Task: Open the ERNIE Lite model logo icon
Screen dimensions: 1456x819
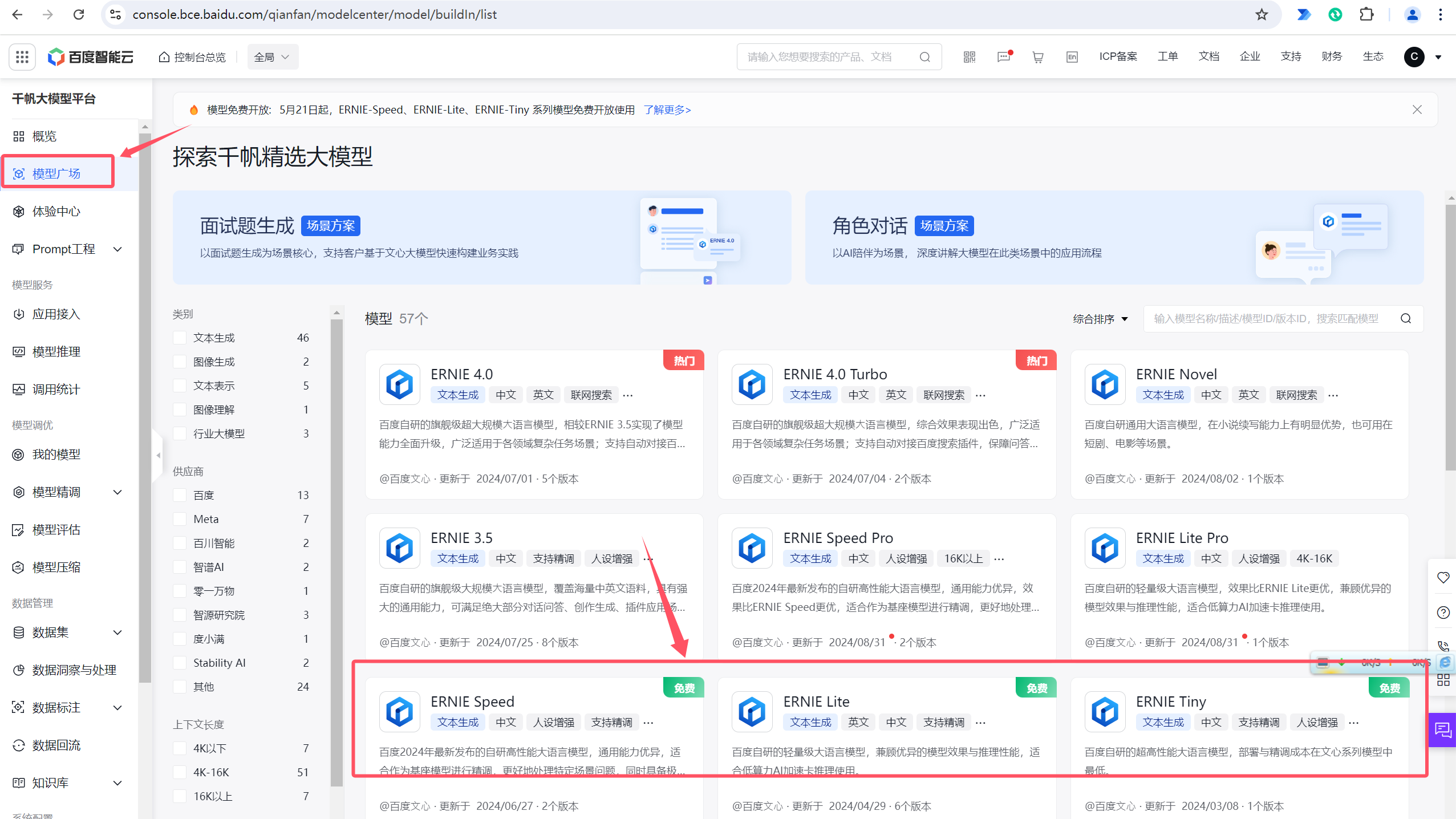Action: tap(752, 711)
